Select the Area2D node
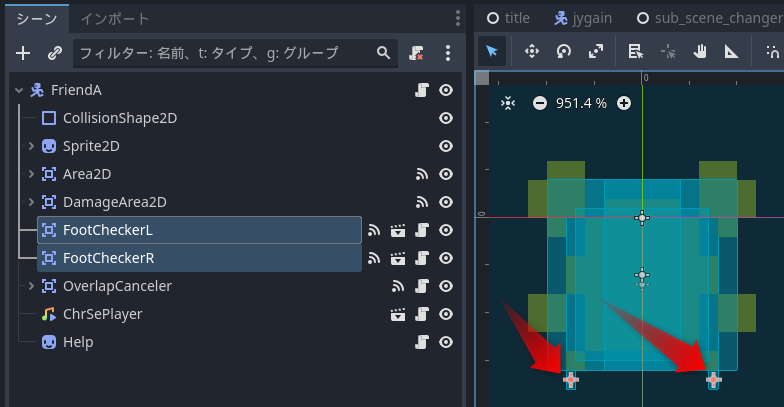 (87, 174)
